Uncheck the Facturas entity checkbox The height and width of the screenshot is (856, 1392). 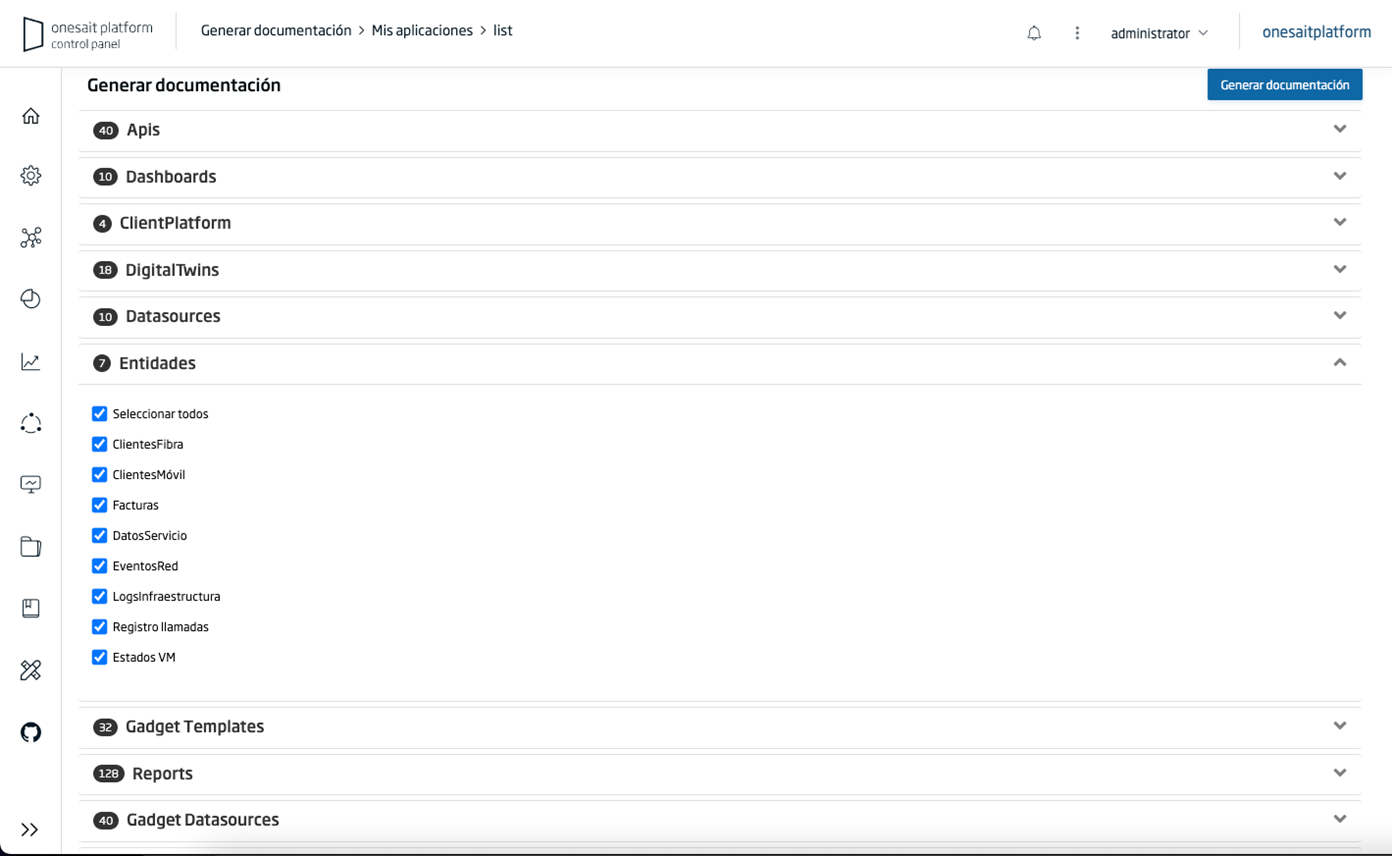[99, 505]
